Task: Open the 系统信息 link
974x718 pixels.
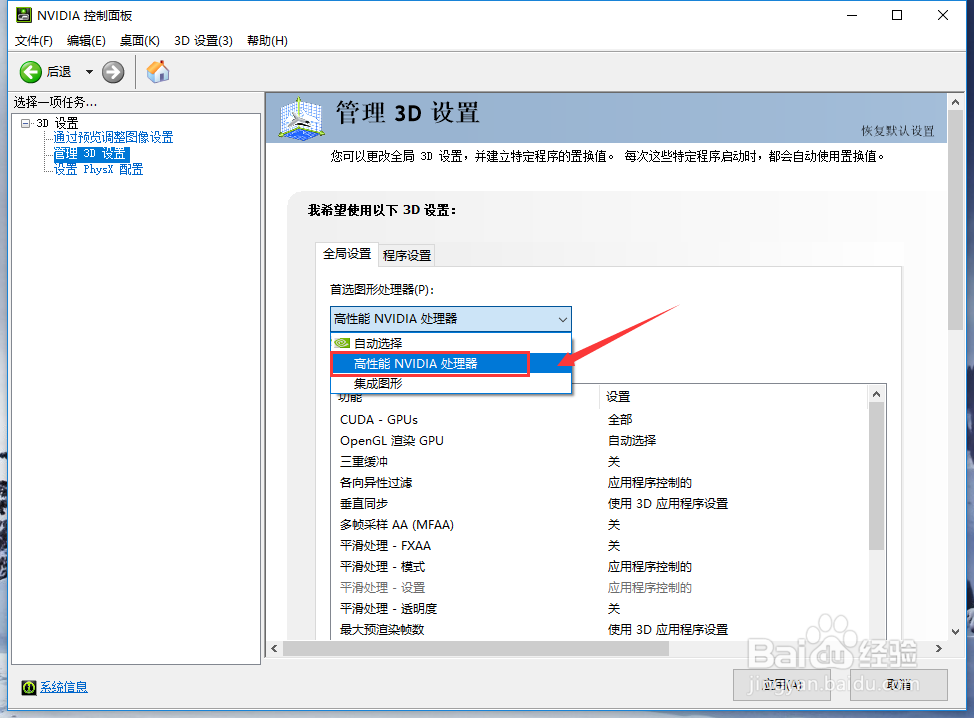Action: (64, 687)
